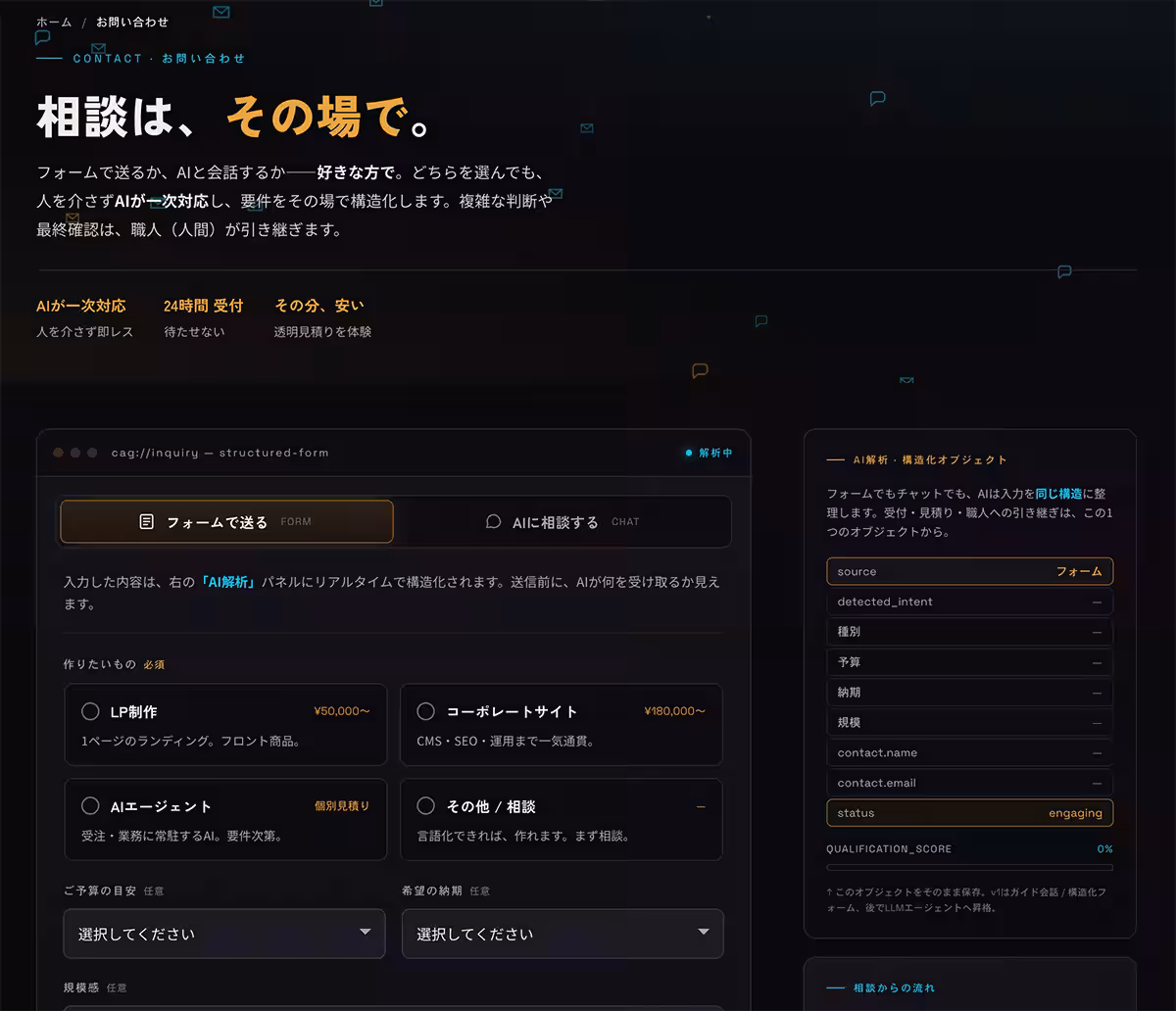Click the その分、安い feature heading
The height and width of the screenshot is (1011, 1176).
point(318,306)
